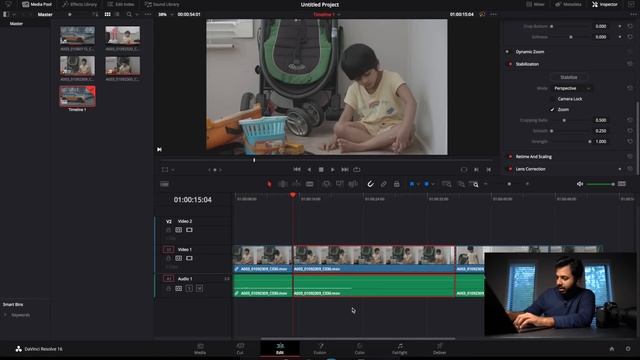Click the Overwrite Clip toolbar icon

click(x=340, y=184)
